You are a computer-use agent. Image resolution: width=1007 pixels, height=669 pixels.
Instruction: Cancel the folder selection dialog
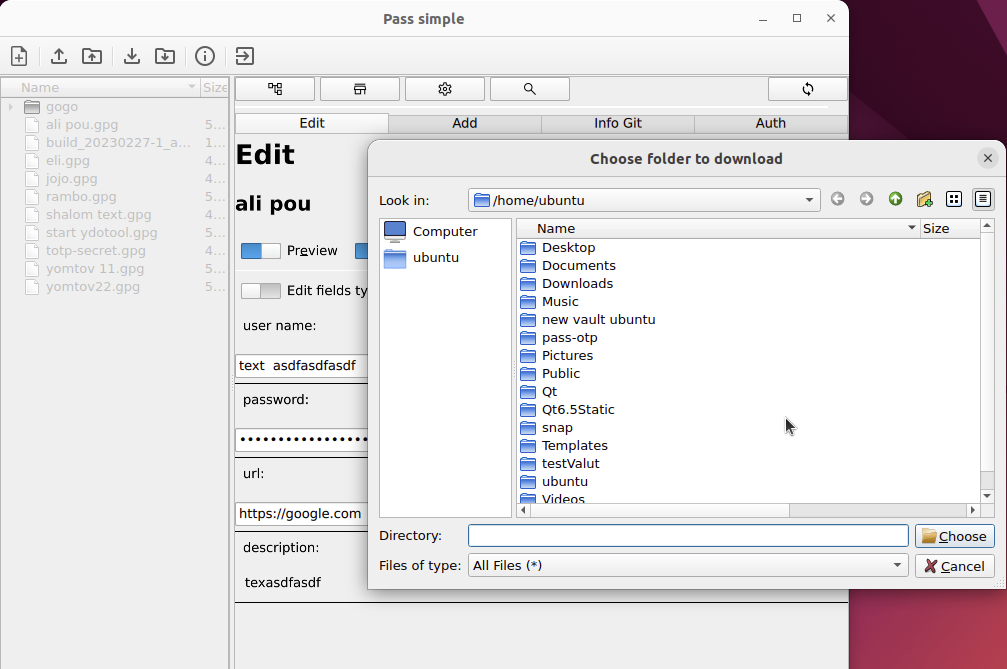pyautogui.click(x=954, y=566)
